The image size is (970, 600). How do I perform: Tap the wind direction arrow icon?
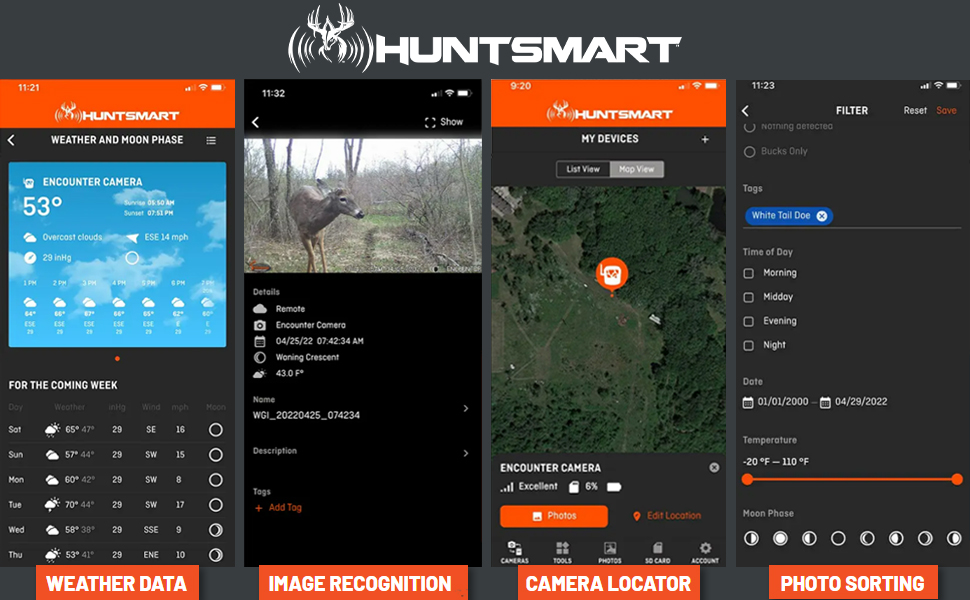pos(132,238)
